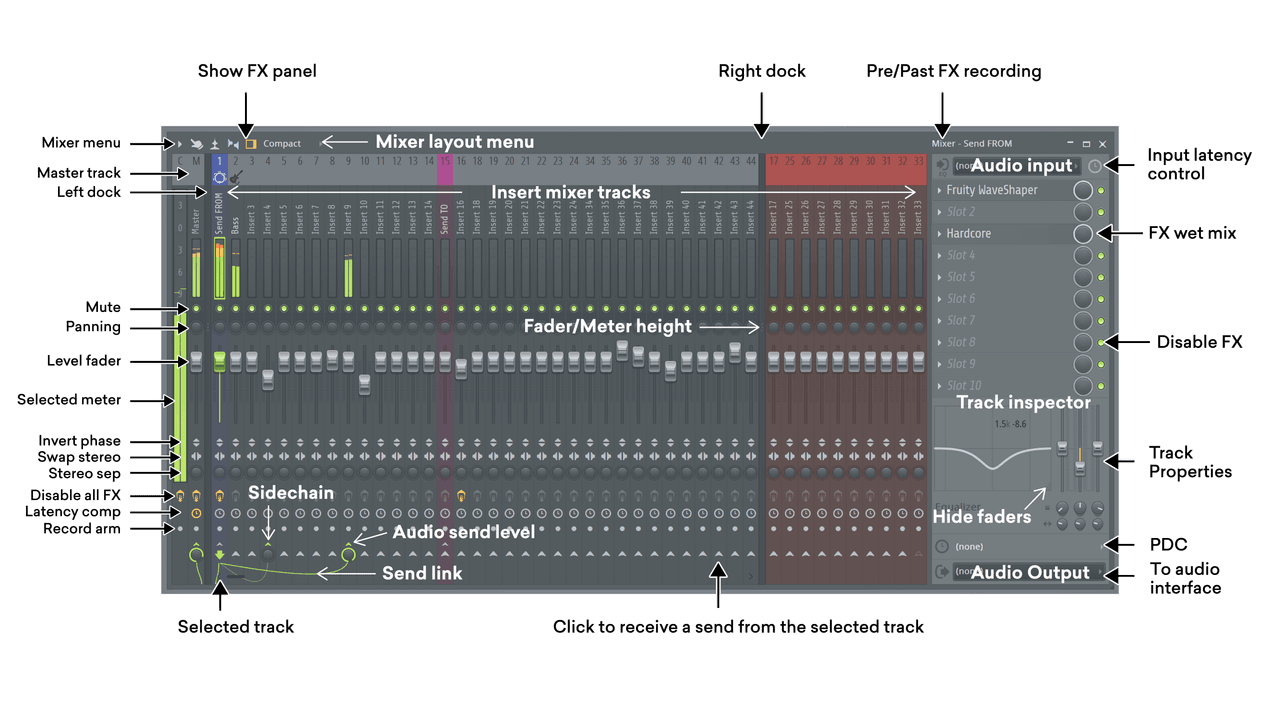Click the Master track level fader

coord(196,361)
